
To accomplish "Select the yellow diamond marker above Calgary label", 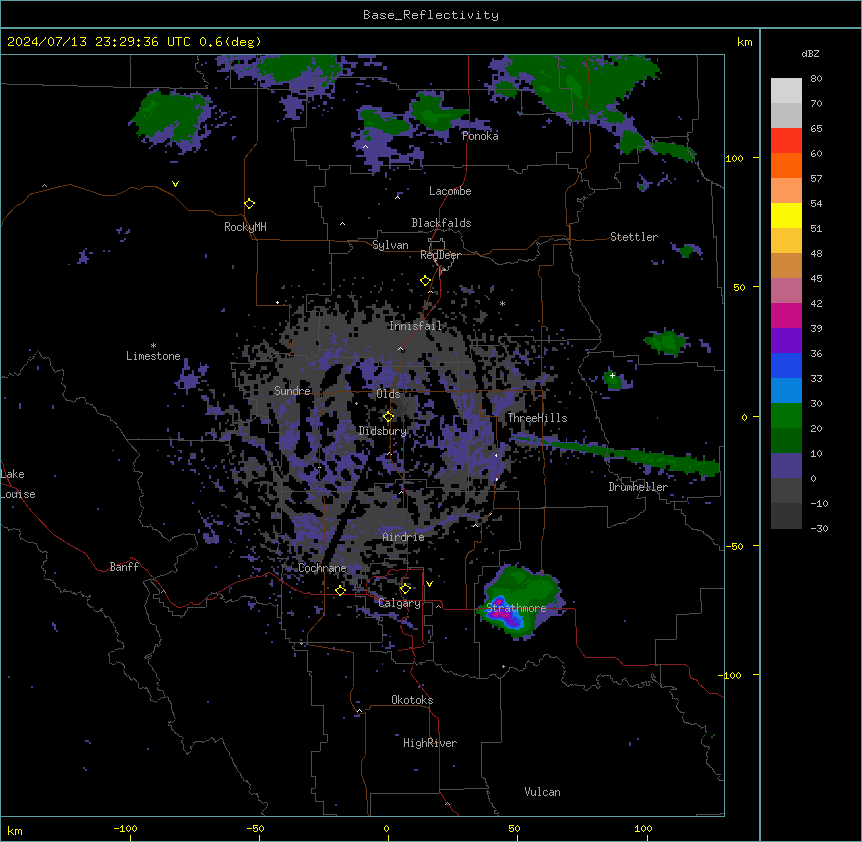I will 405,589.
